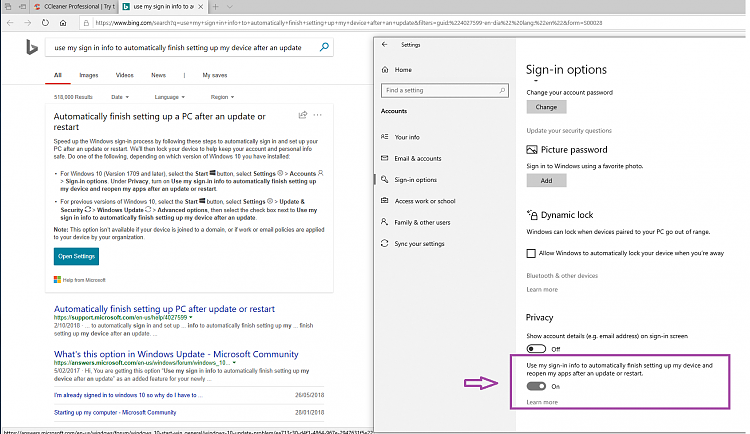Select the News search tab
This screenshot has width=750, height=434.
point(158,75)
